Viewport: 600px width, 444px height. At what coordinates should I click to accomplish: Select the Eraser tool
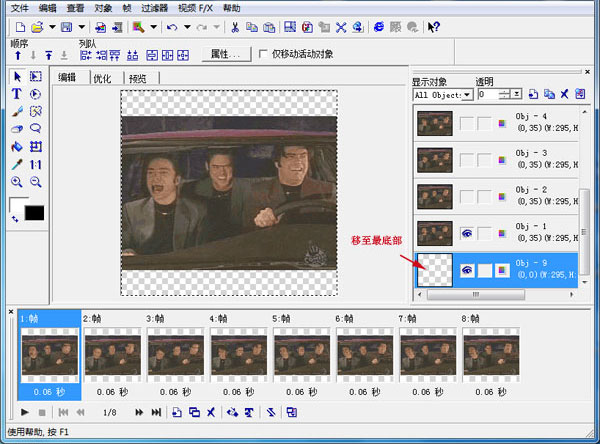pos(17,129)
